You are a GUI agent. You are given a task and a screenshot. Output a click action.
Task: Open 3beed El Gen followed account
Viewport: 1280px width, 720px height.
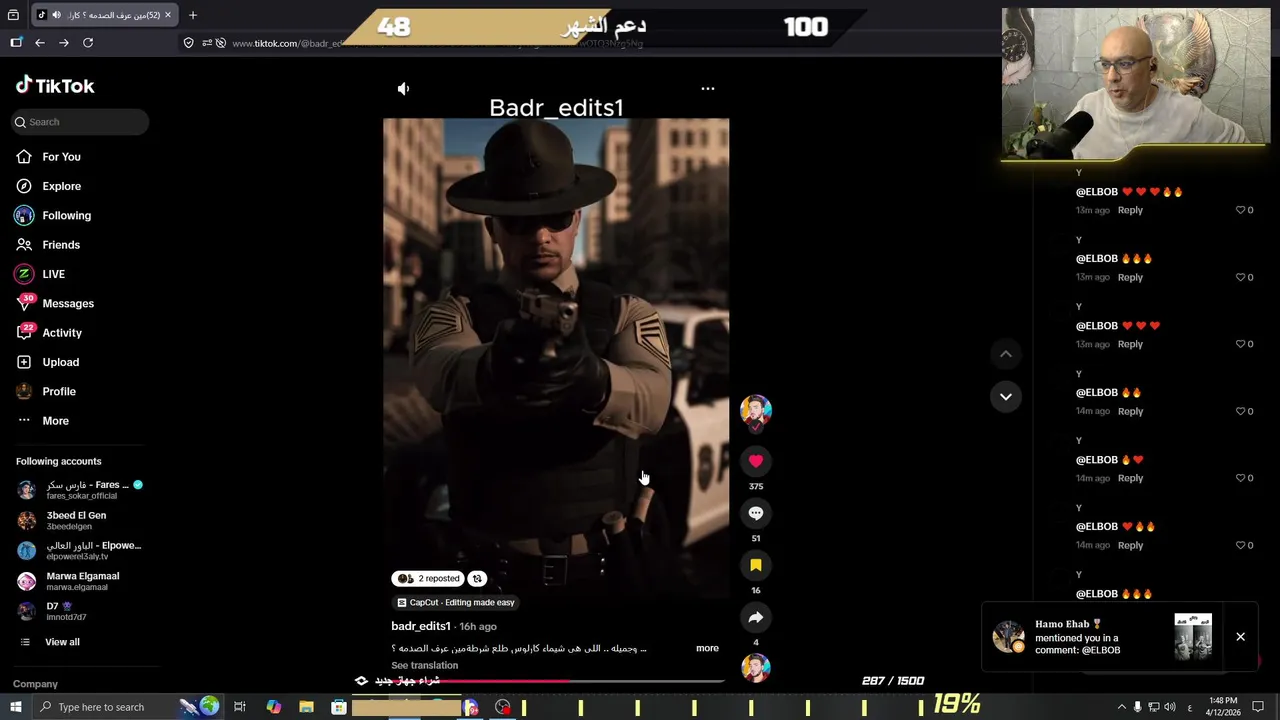(62, 520)
